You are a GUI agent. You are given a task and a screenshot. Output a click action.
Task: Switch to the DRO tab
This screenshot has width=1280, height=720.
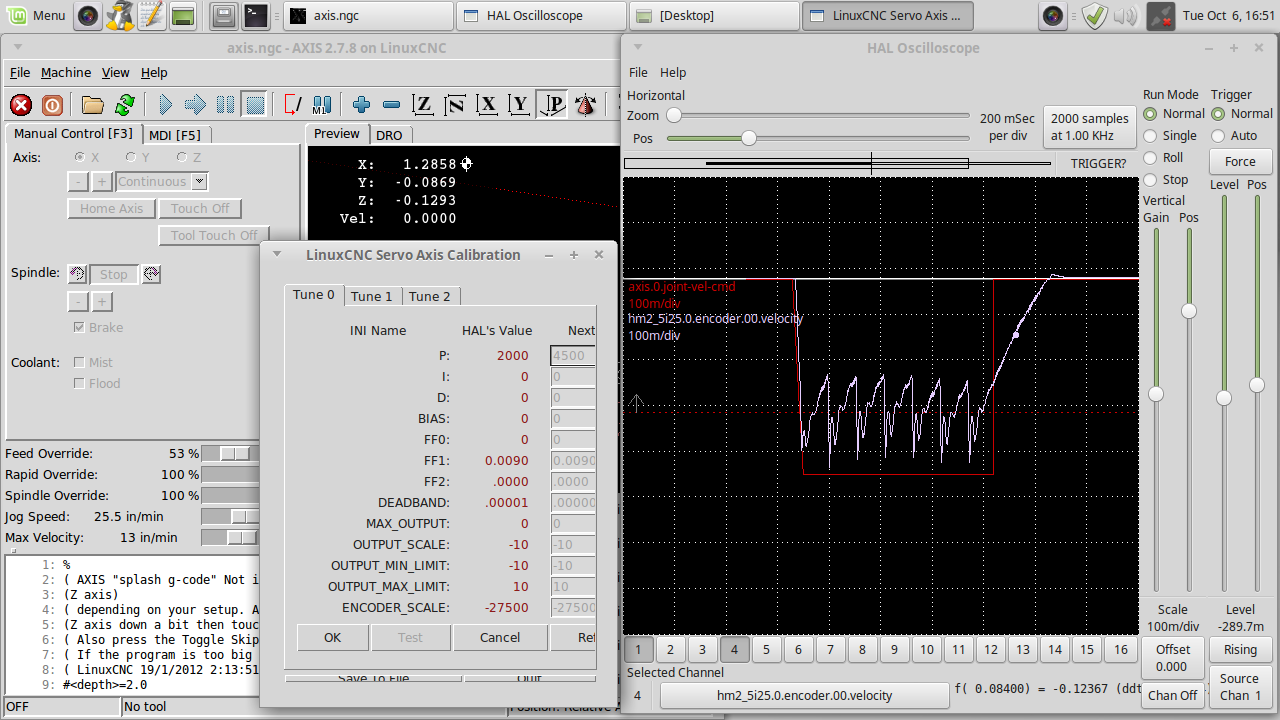click(389, 135)
